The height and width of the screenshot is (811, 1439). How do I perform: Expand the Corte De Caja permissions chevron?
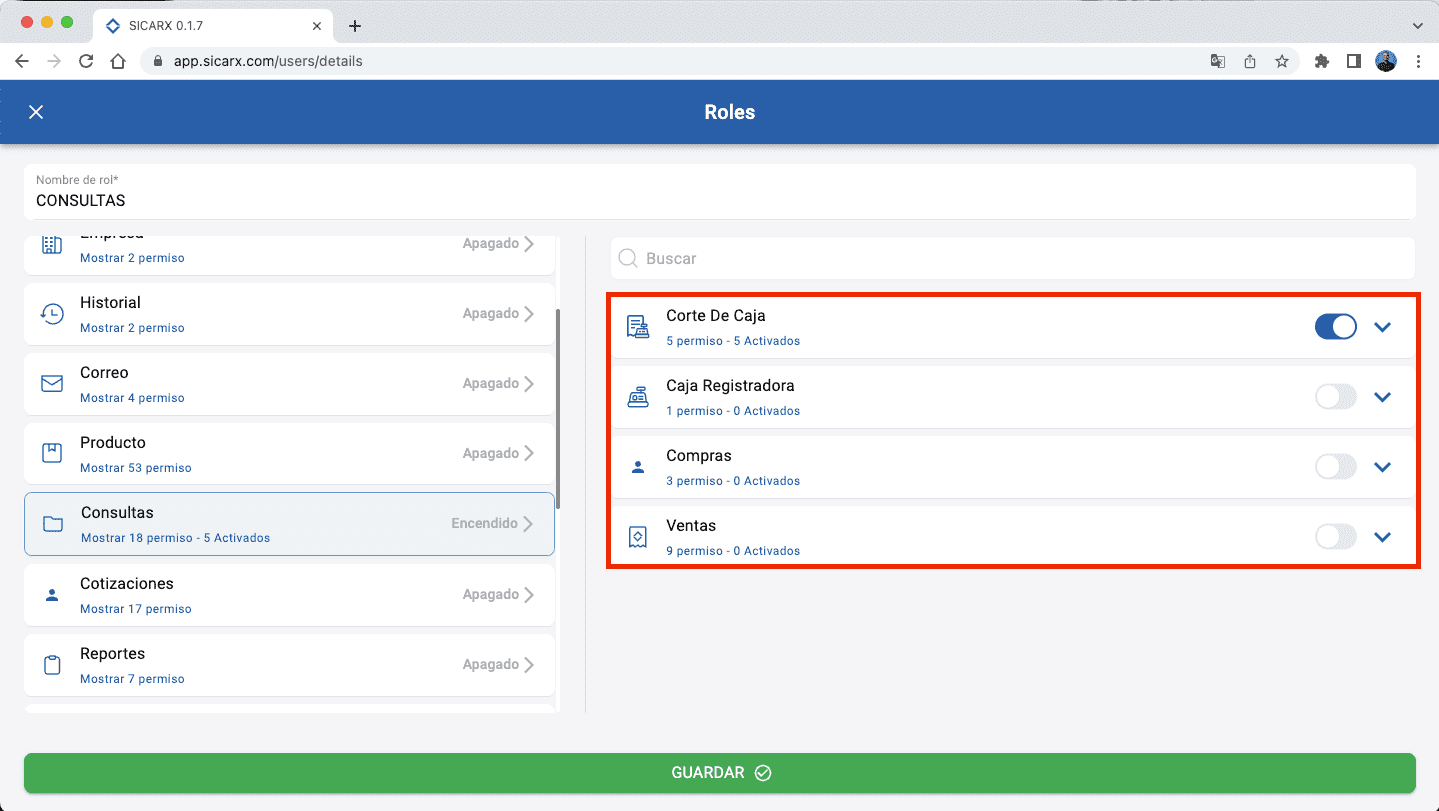pos(1382,327)
